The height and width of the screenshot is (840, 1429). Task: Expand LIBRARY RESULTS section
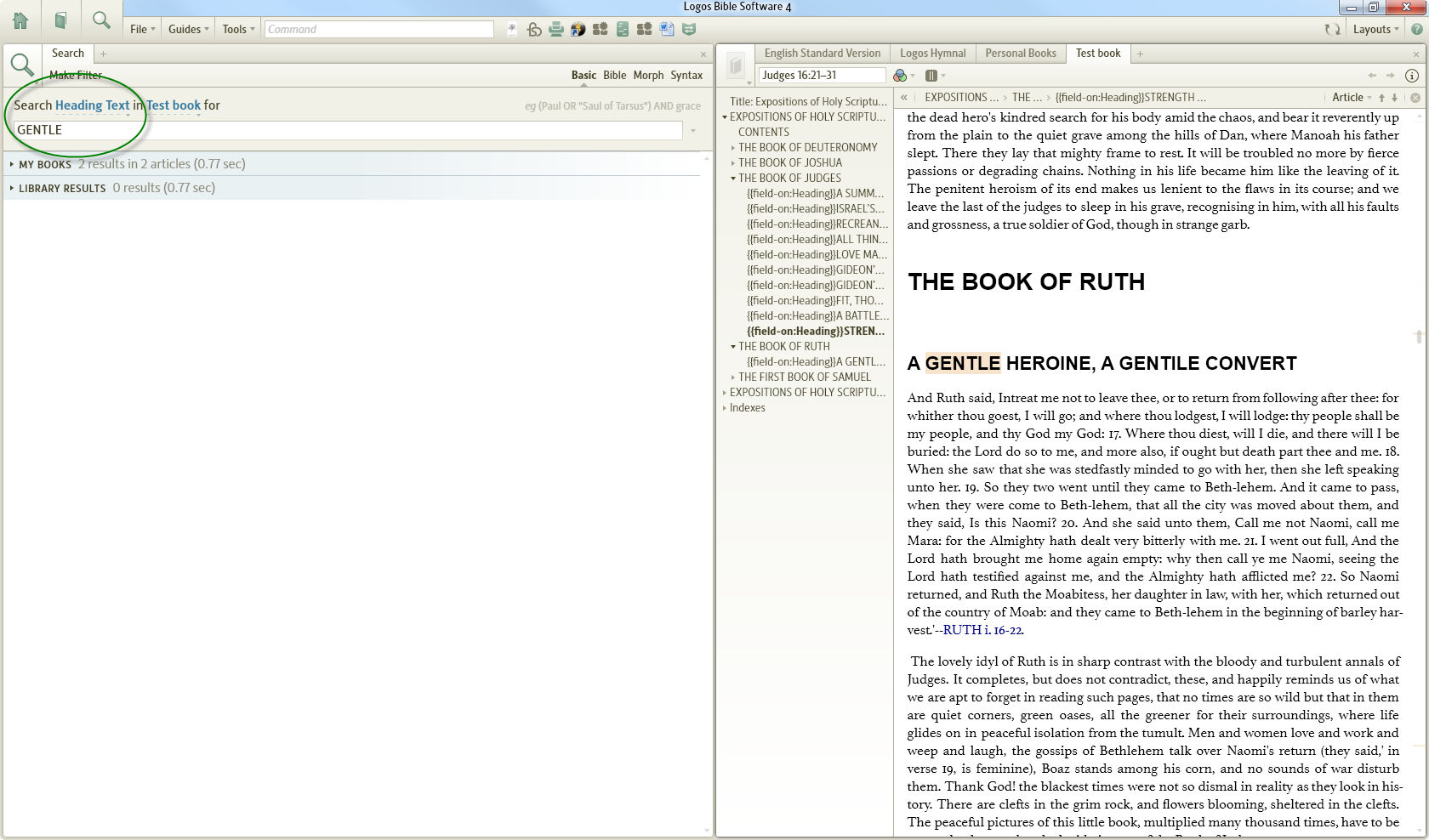(12, 188)
